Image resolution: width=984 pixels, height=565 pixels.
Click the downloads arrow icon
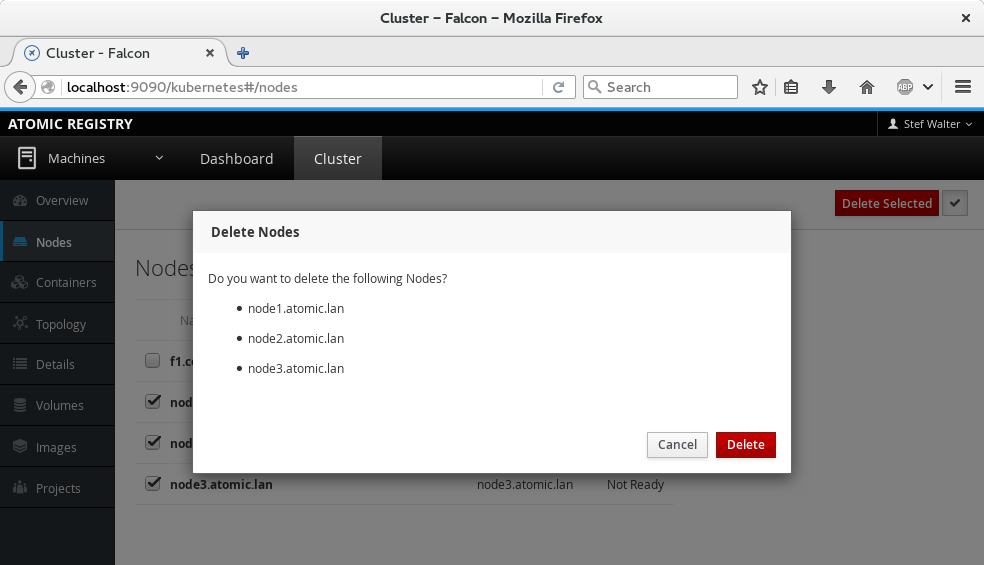pos(828,87)
